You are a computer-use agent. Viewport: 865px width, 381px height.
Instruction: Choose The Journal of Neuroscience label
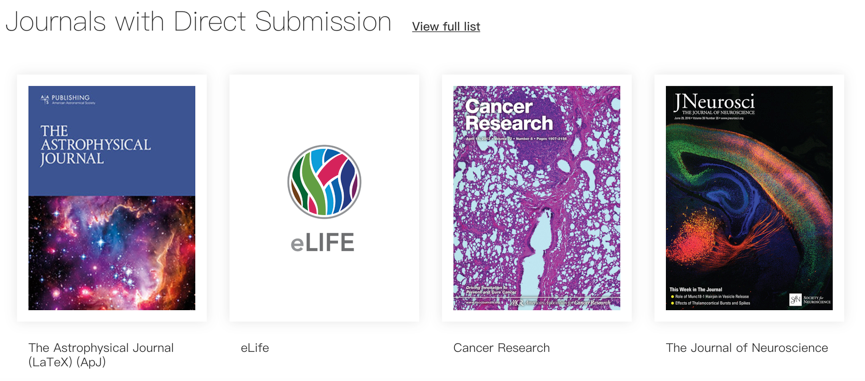(x=747, y=348)
